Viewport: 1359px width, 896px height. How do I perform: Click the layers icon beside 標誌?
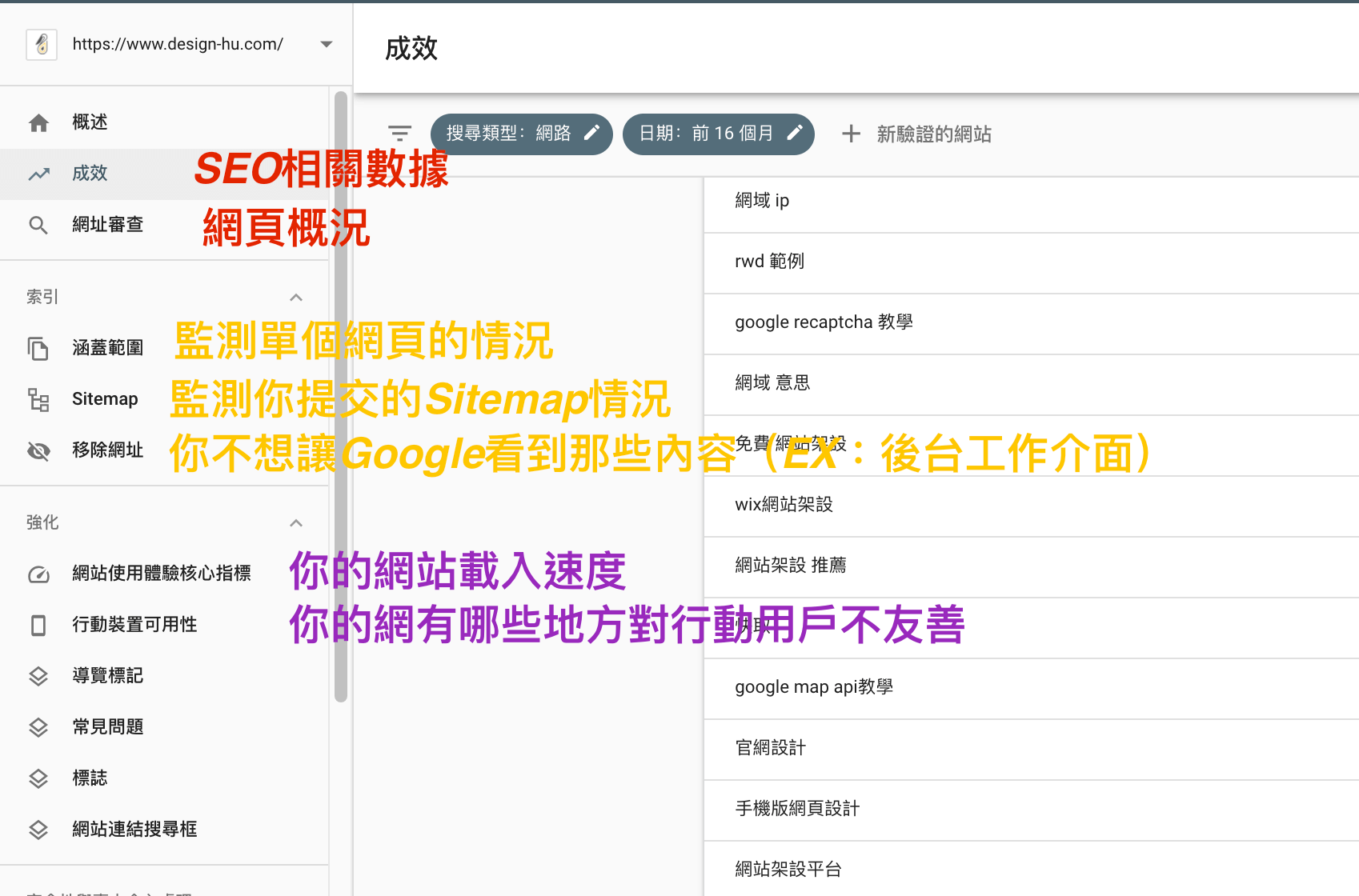(38, 778)
